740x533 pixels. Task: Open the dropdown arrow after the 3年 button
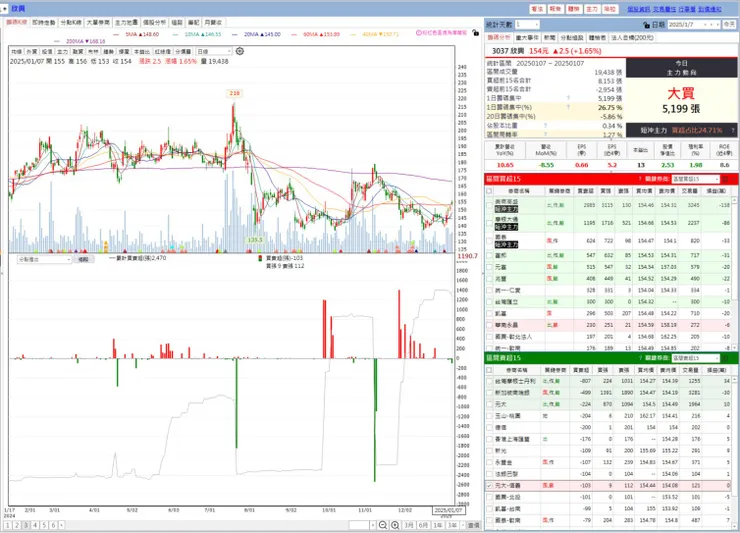coord(462,525)
